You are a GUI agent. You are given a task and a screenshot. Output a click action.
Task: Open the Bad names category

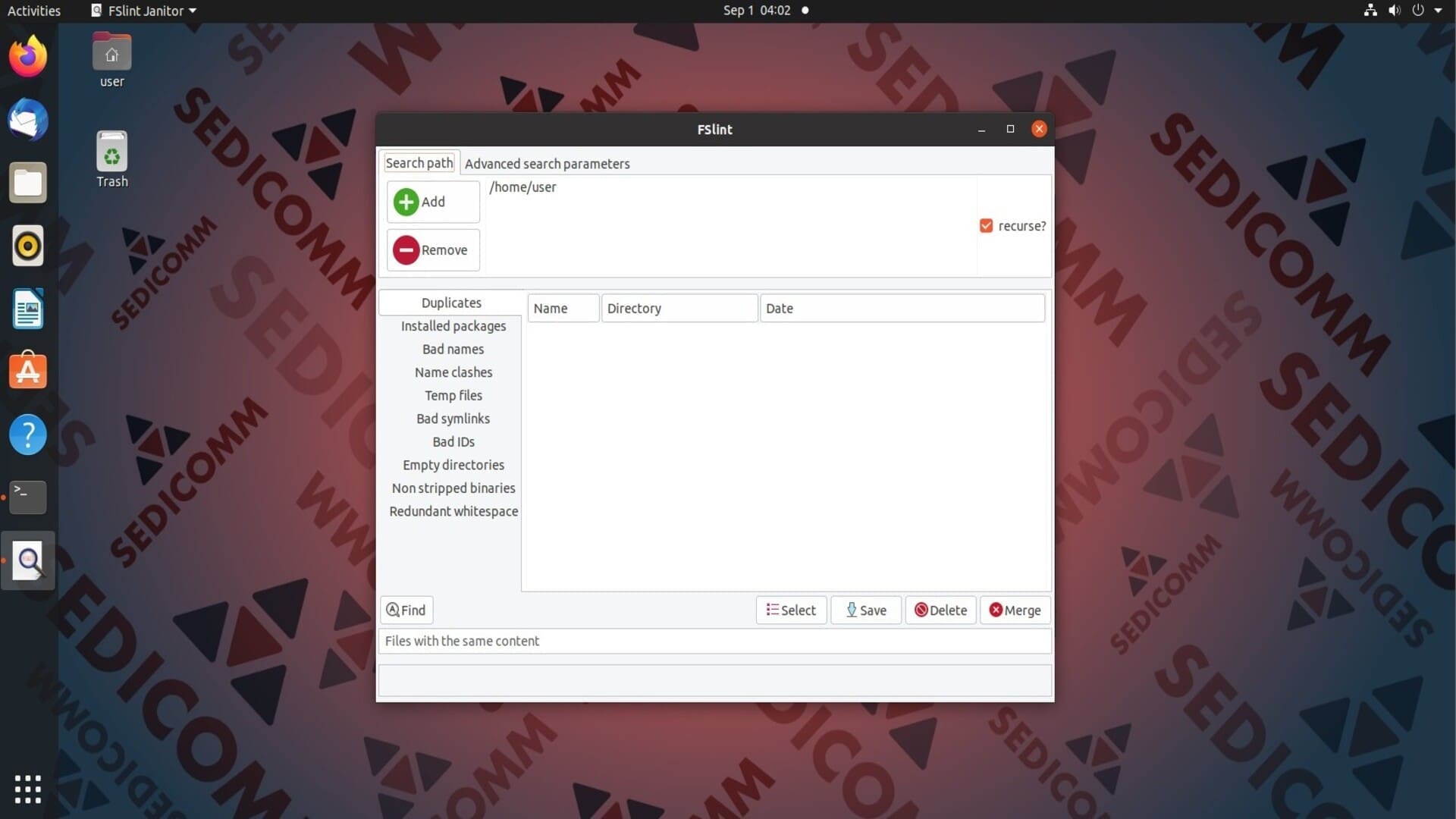coord(453,350)
